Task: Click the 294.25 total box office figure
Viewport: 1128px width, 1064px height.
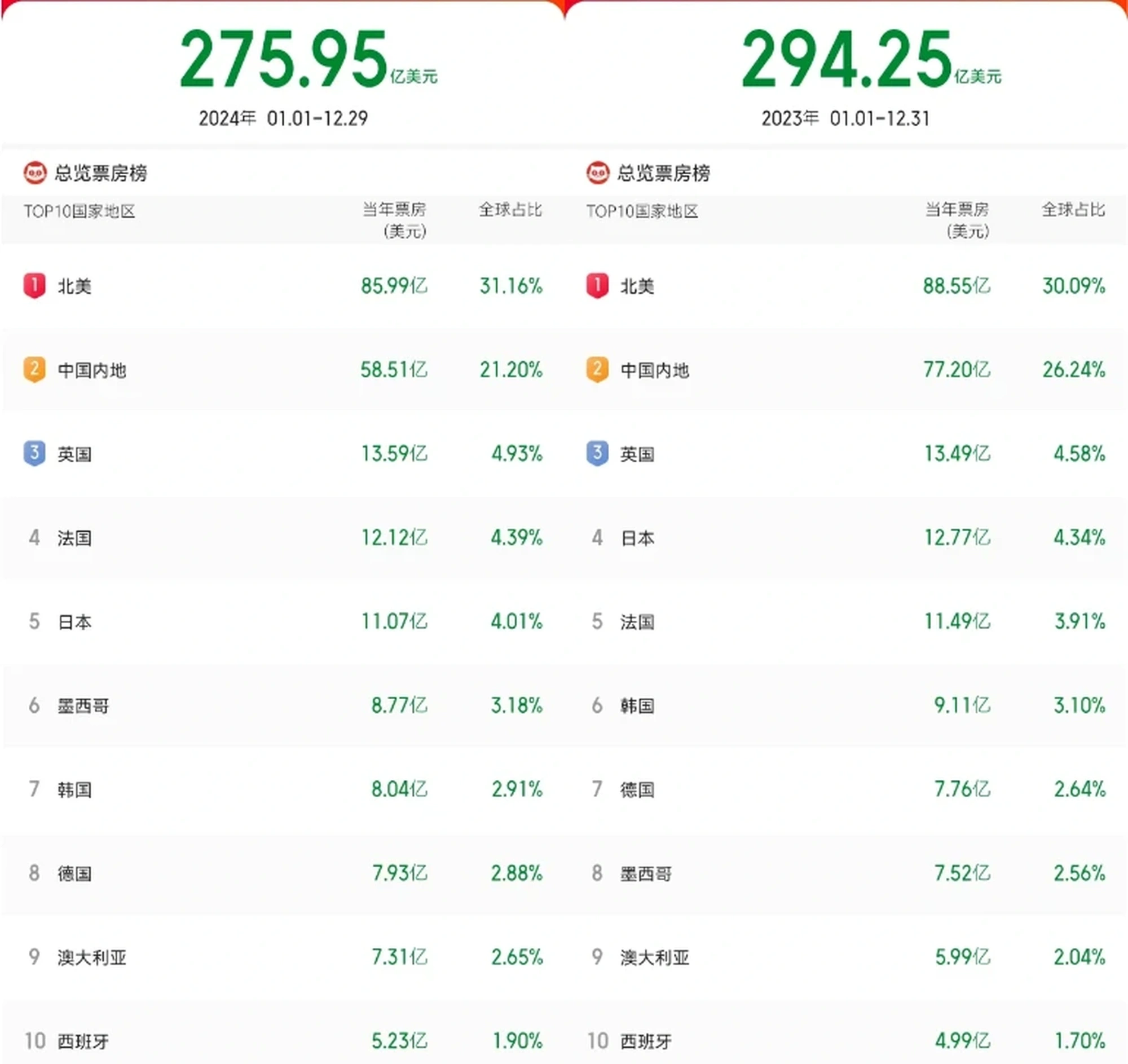Action: click(x=846, y=60)
